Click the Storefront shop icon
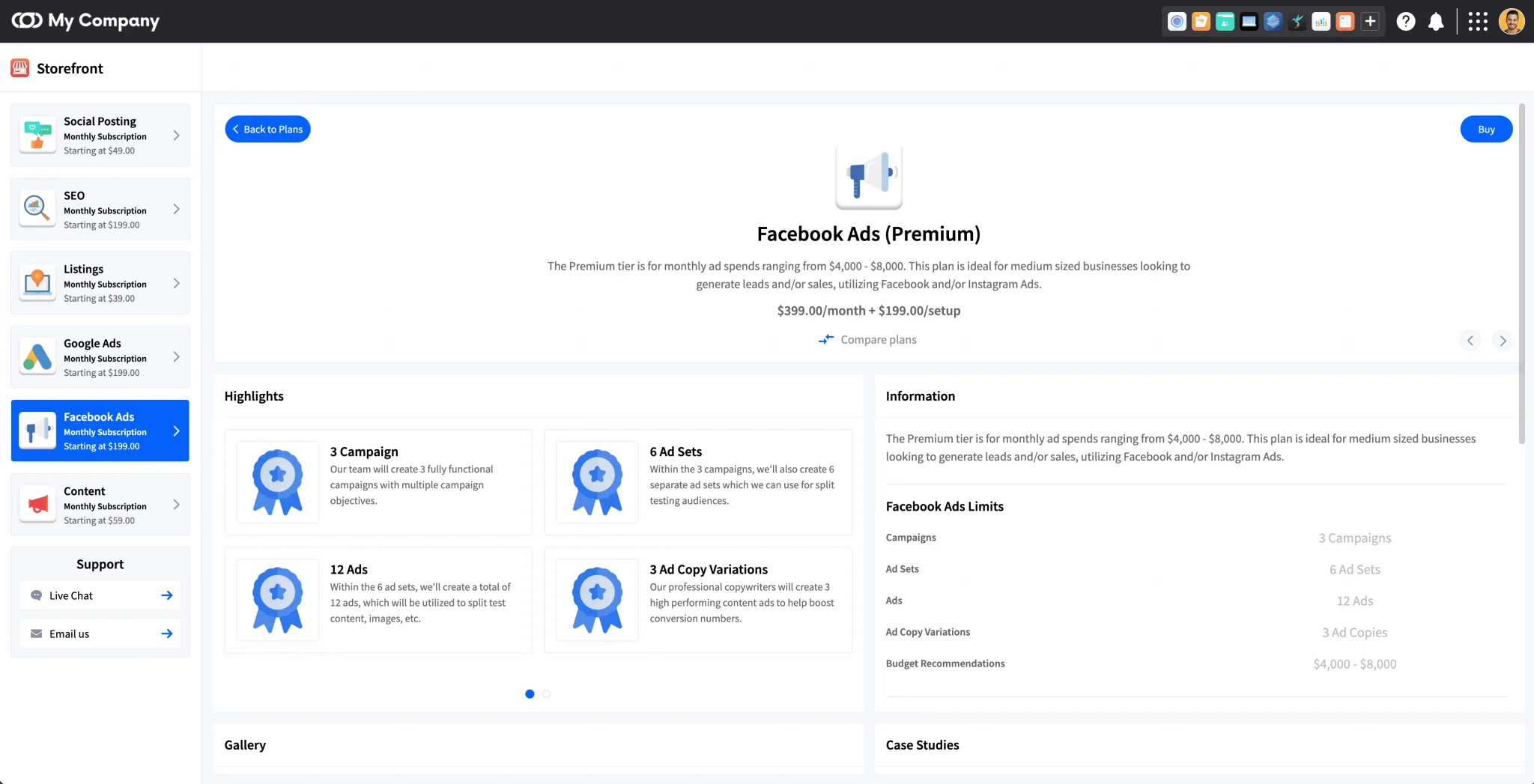The width and height of the screenshot is (1534, 784). point(20,68)
